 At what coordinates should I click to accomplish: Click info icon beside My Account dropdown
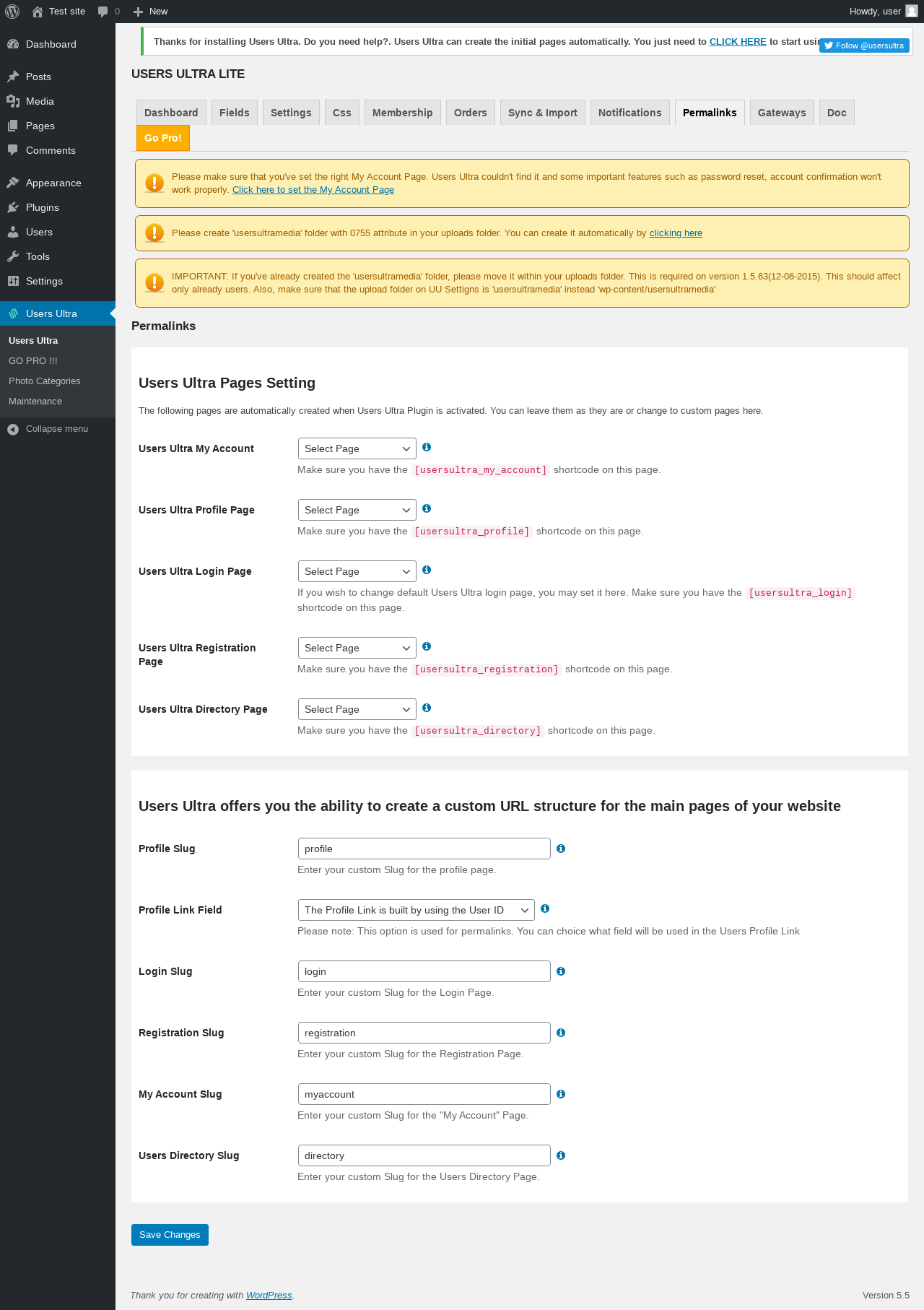(x=427, y=447)
